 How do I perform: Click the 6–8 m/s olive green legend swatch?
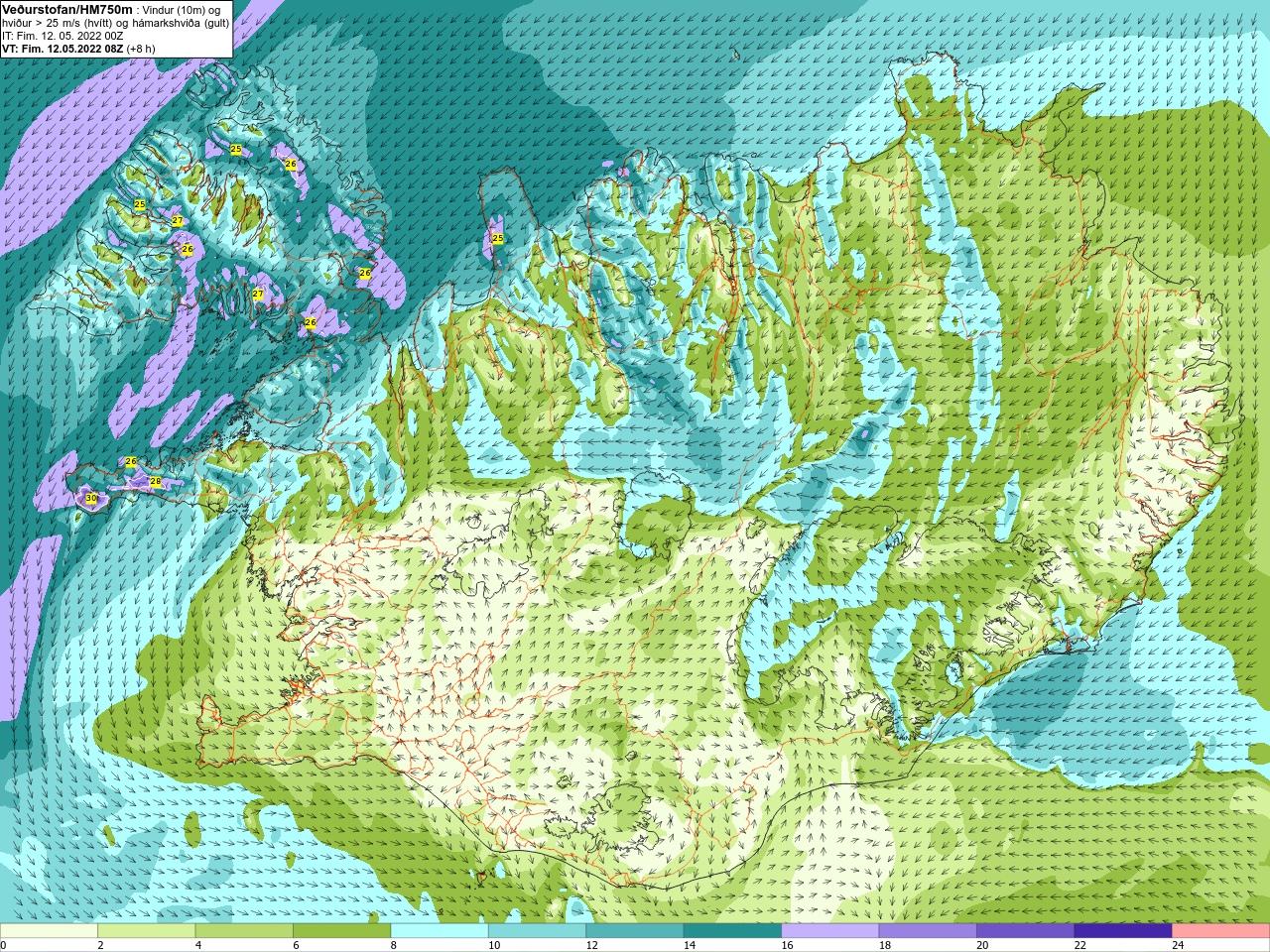[341, 931]
